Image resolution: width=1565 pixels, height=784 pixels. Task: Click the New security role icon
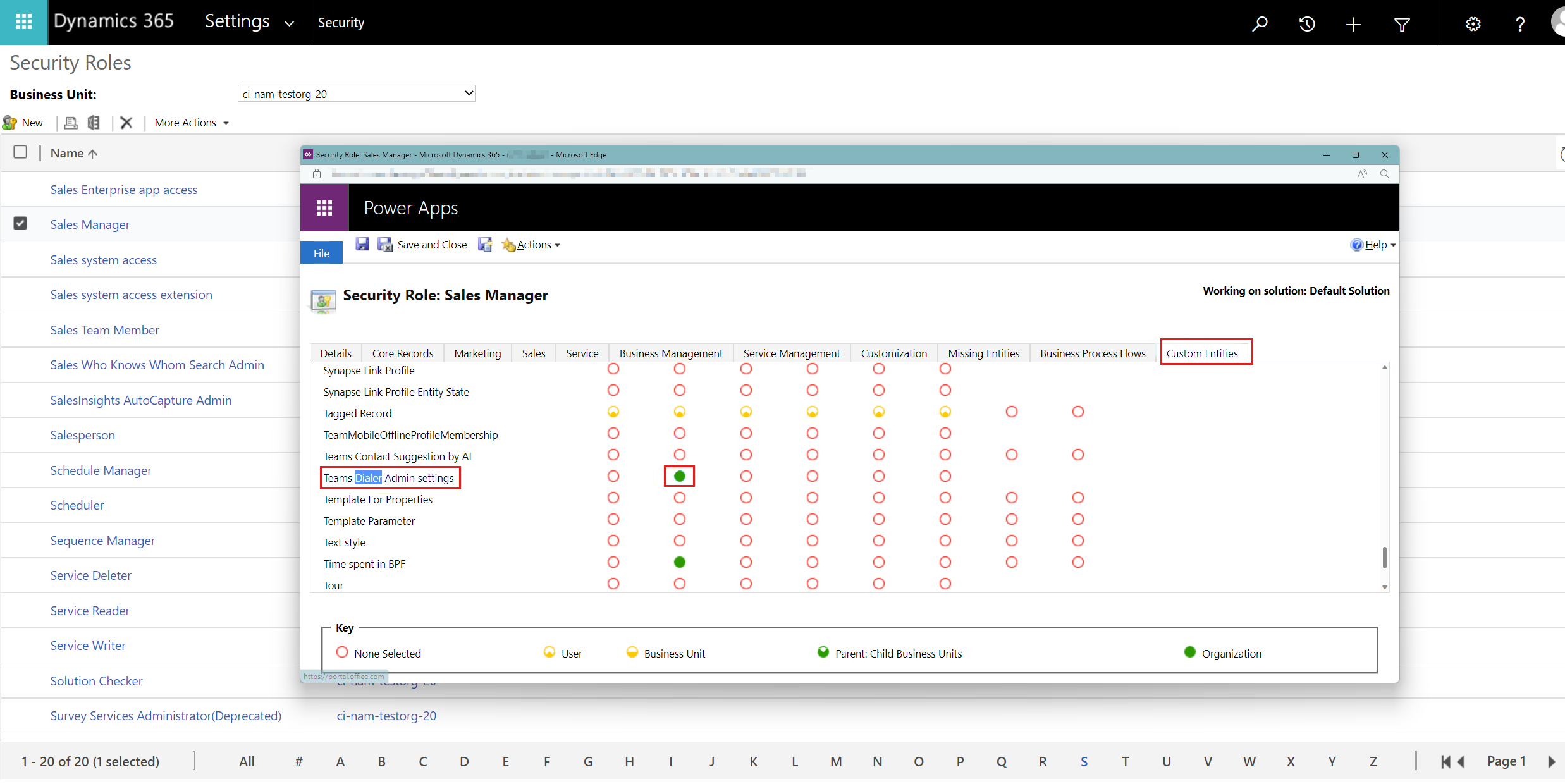pyautogui.click(x=9, y=123)
